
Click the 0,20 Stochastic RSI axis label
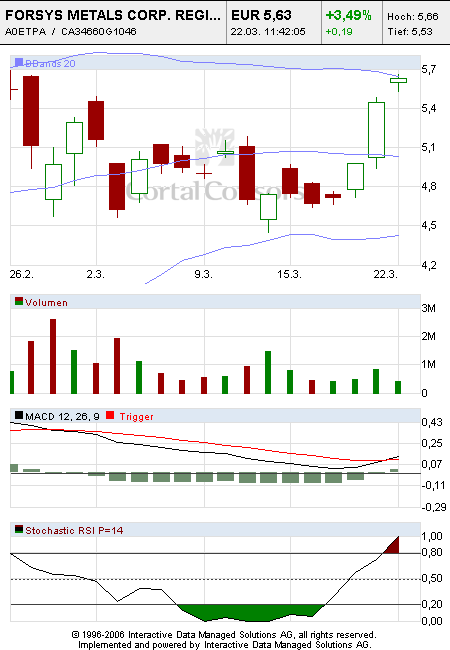pos(432,604)
